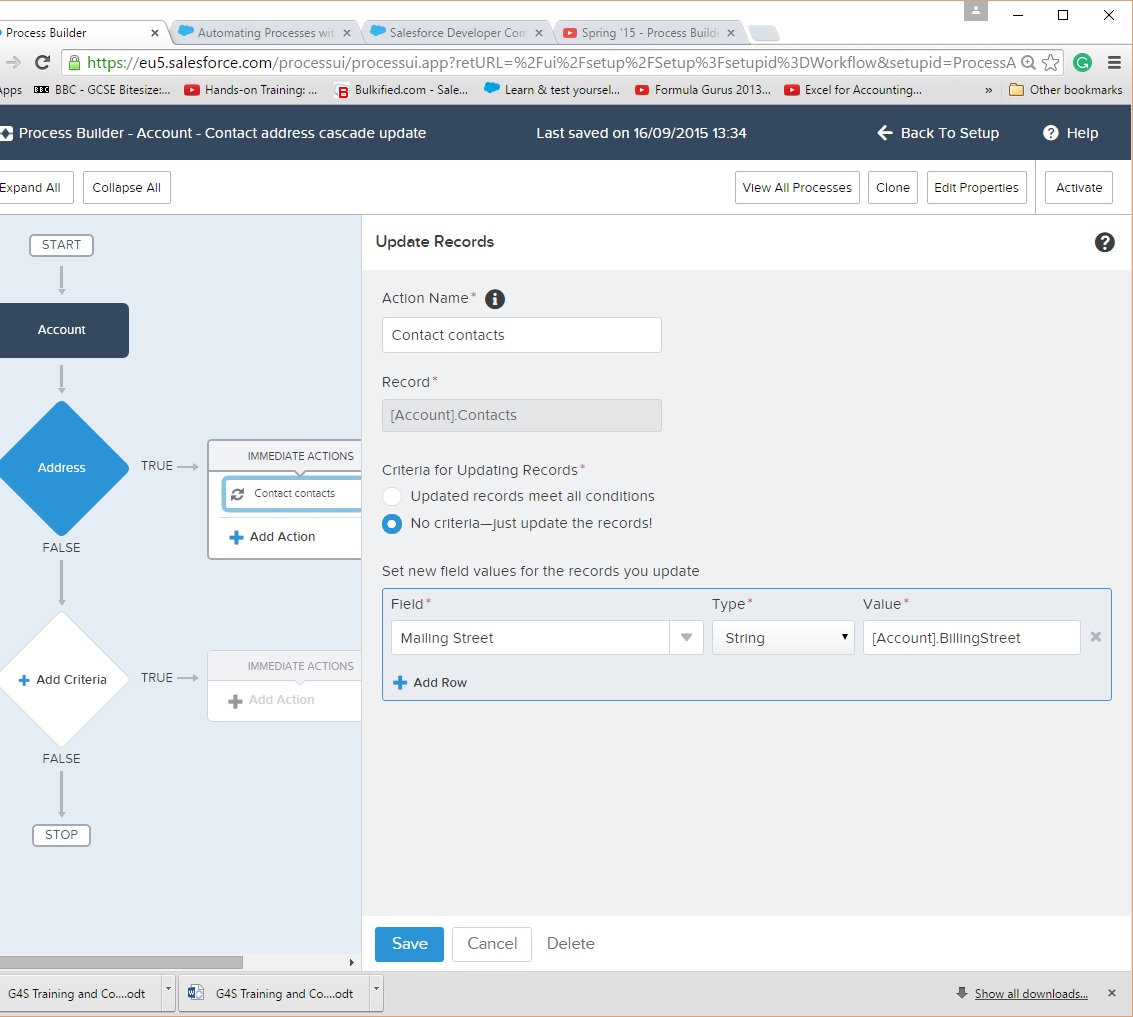Open the BBC GCSE Bitesize bookmark
This screenshot has width=1133, height=1017.
coord(102,90)
